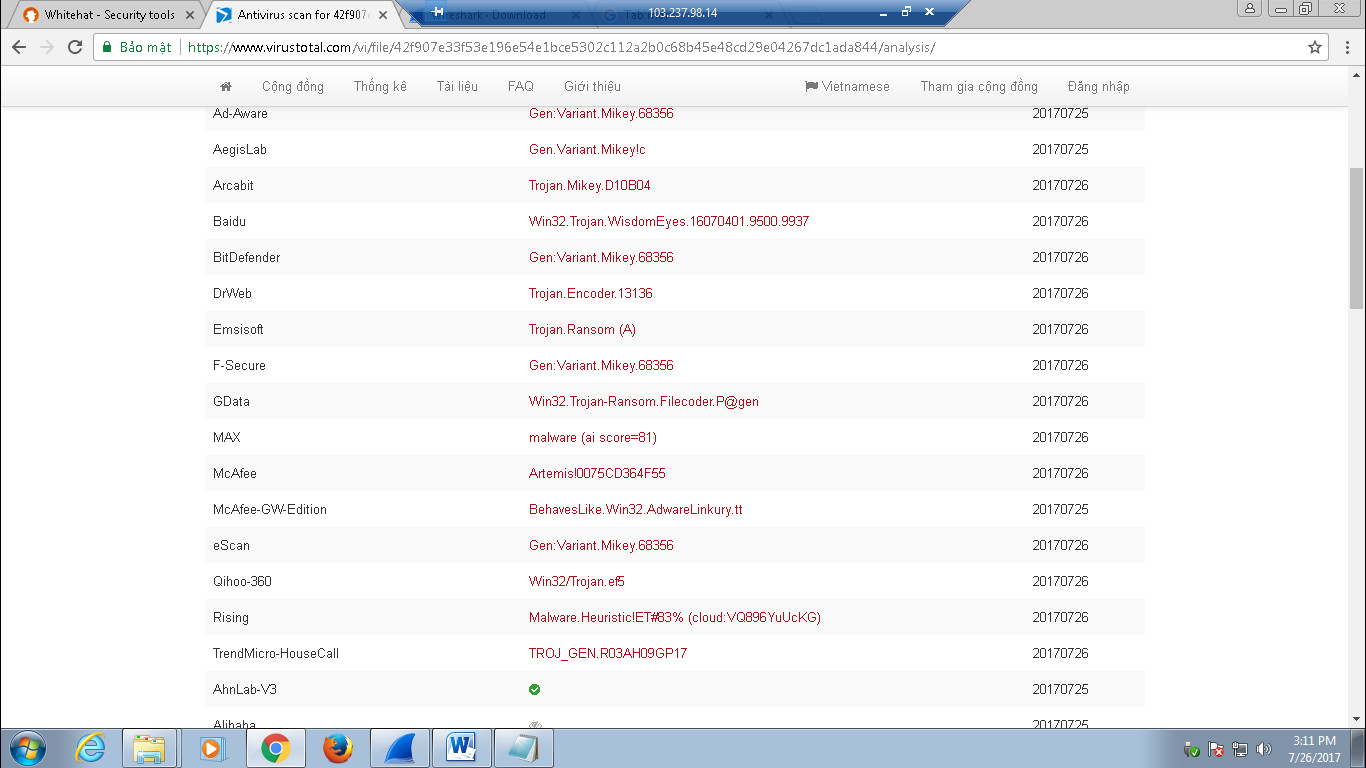1366x768 pixels.
Task: Bookmark this page with the star icon
Action: tap(1315, 47)
